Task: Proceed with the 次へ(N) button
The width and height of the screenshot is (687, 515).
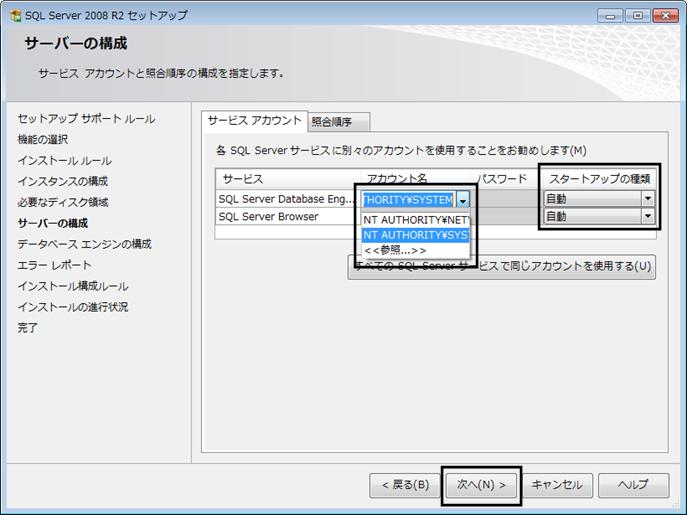Action: point(481,485)
